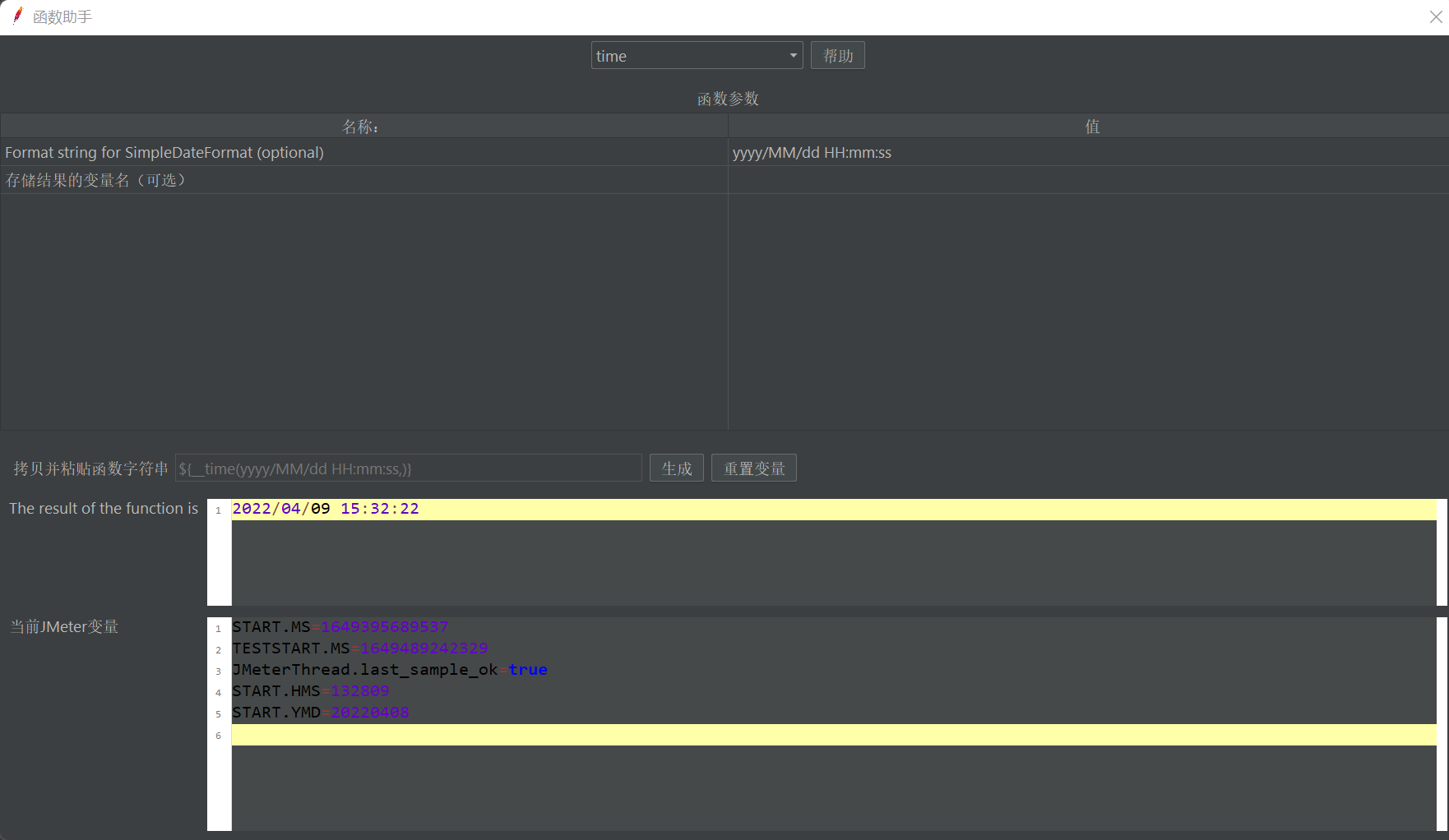Click the 重置变量 reset variables button
This screenshot has width=1449, height=840.
753,468
